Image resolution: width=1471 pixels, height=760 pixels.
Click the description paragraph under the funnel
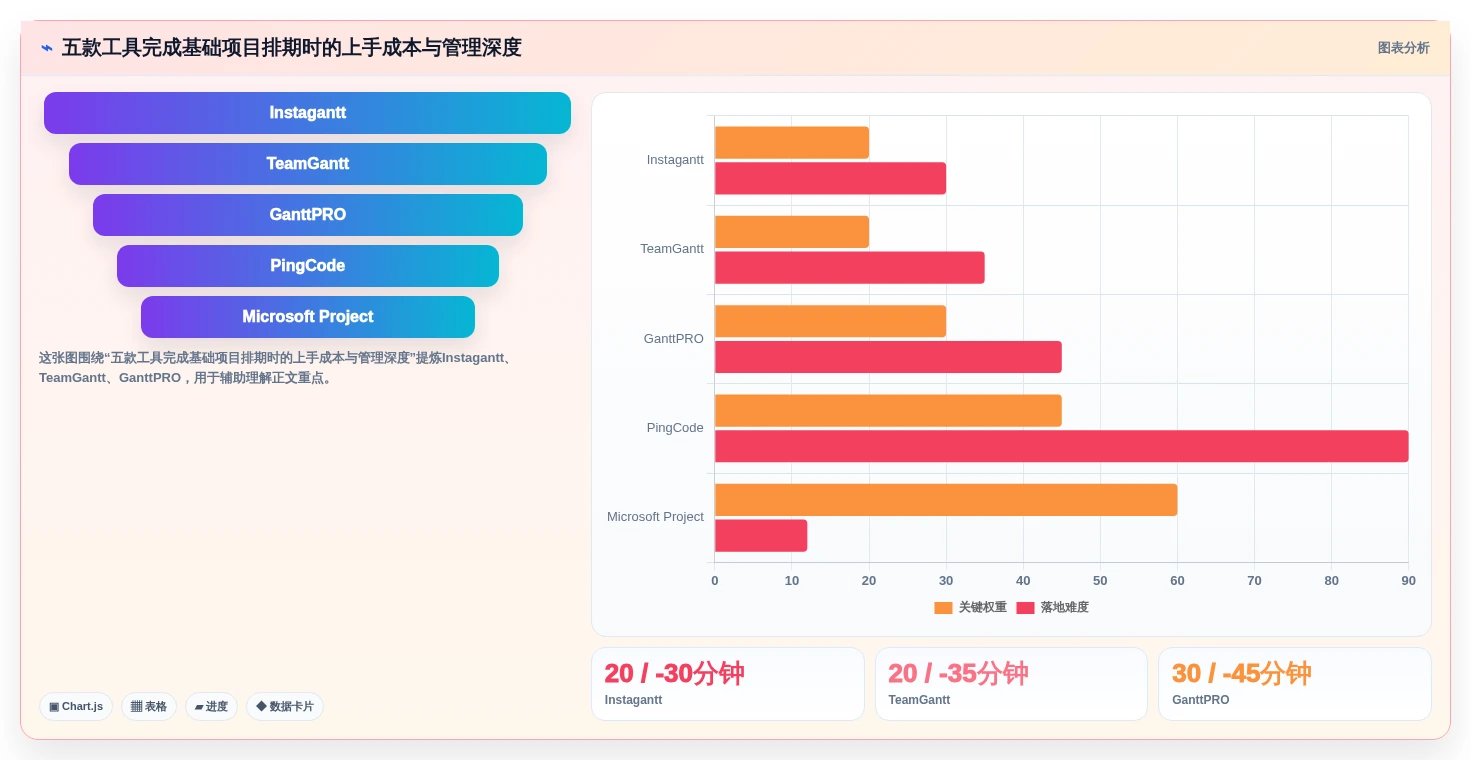pyautogui.click(x=277, y=368)
